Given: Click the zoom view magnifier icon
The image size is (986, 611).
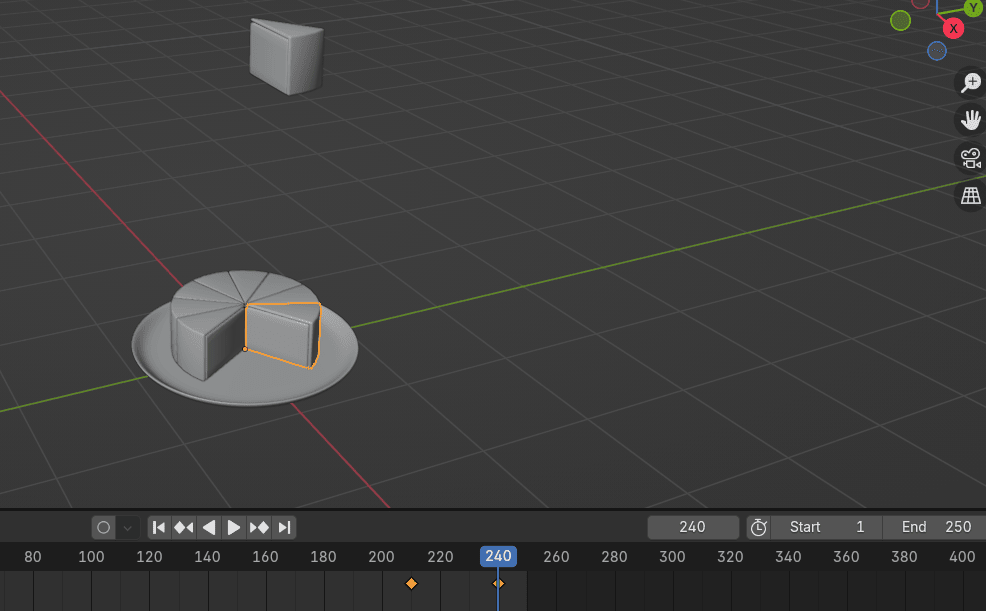Looking at the screenshot, I should (x=970, y=83).
